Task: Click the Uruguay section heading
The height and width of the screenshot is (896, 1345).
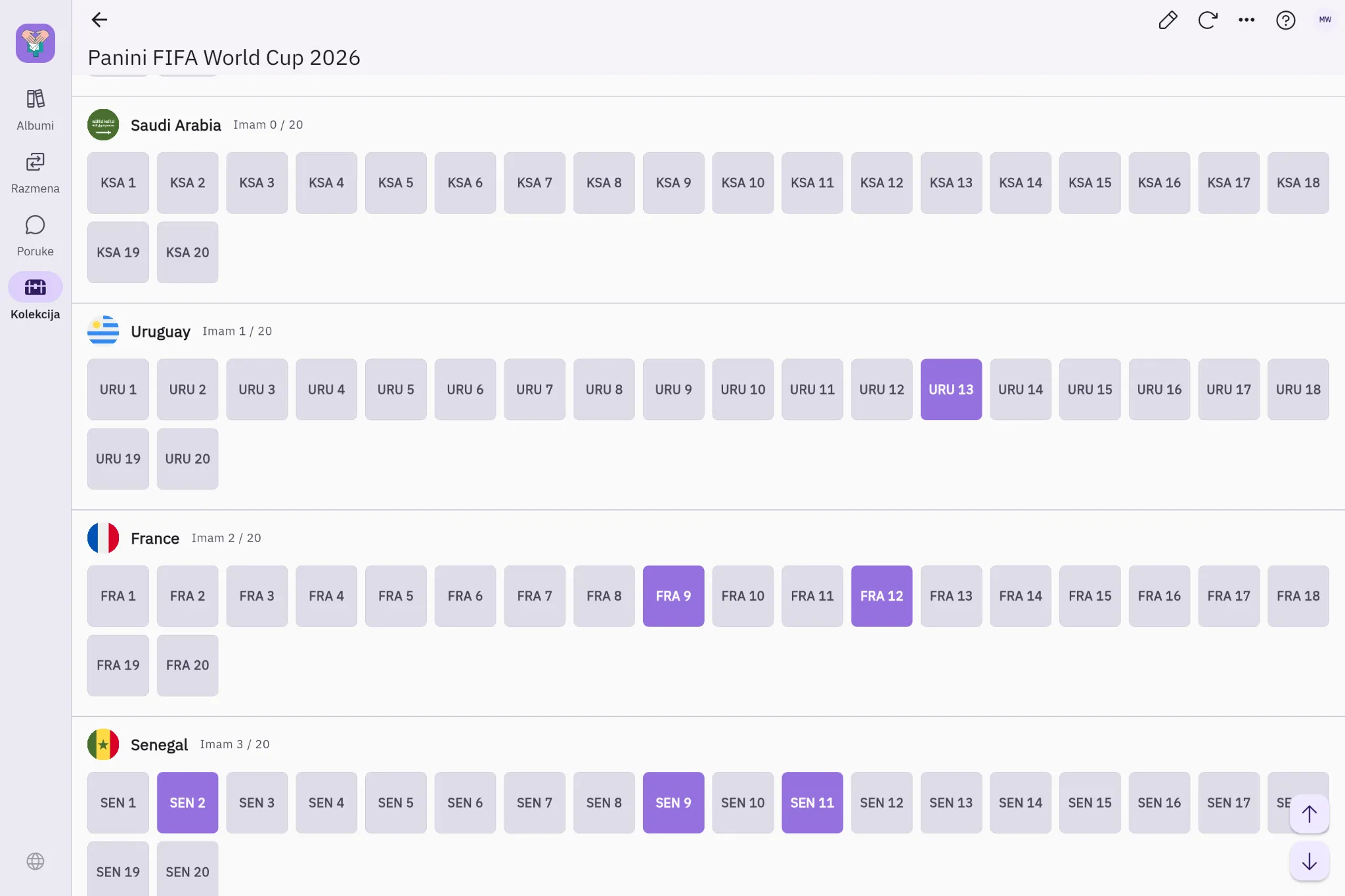Action: coord(160,331)
